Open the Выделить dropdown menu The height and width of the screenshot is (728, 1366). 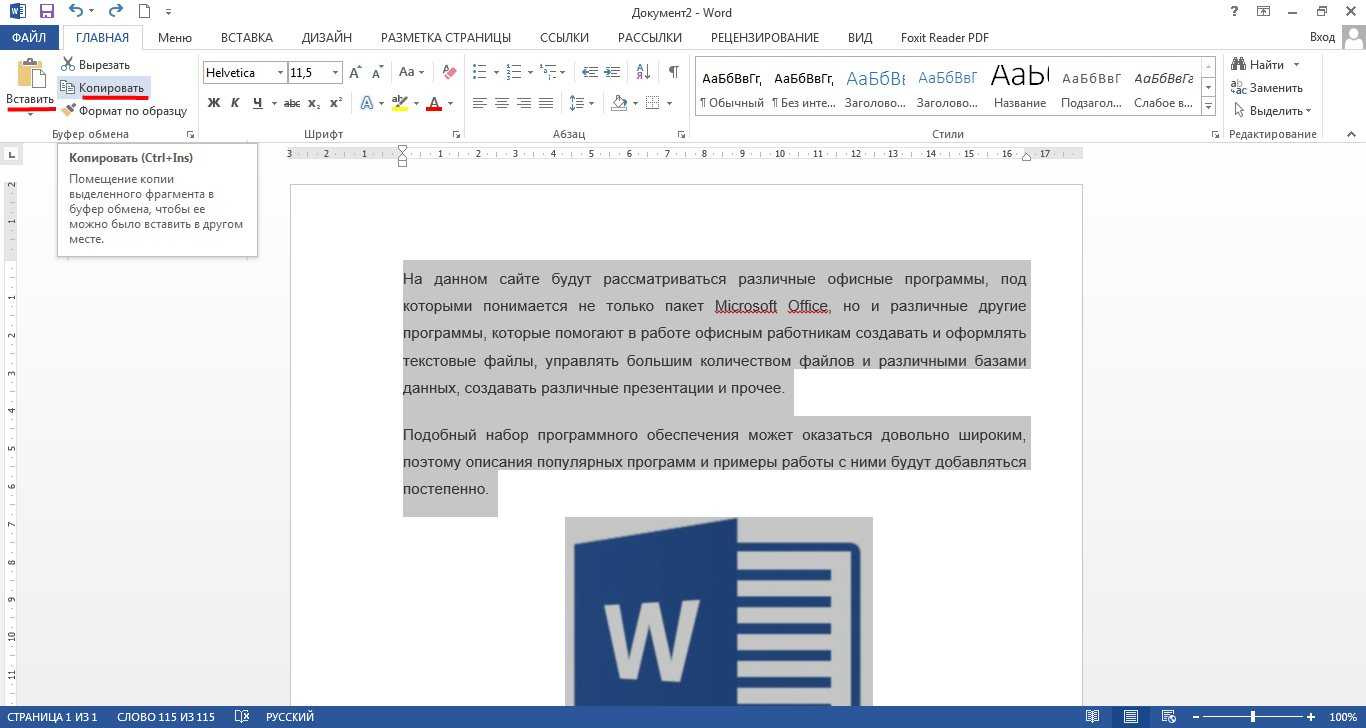point(1272,111)
